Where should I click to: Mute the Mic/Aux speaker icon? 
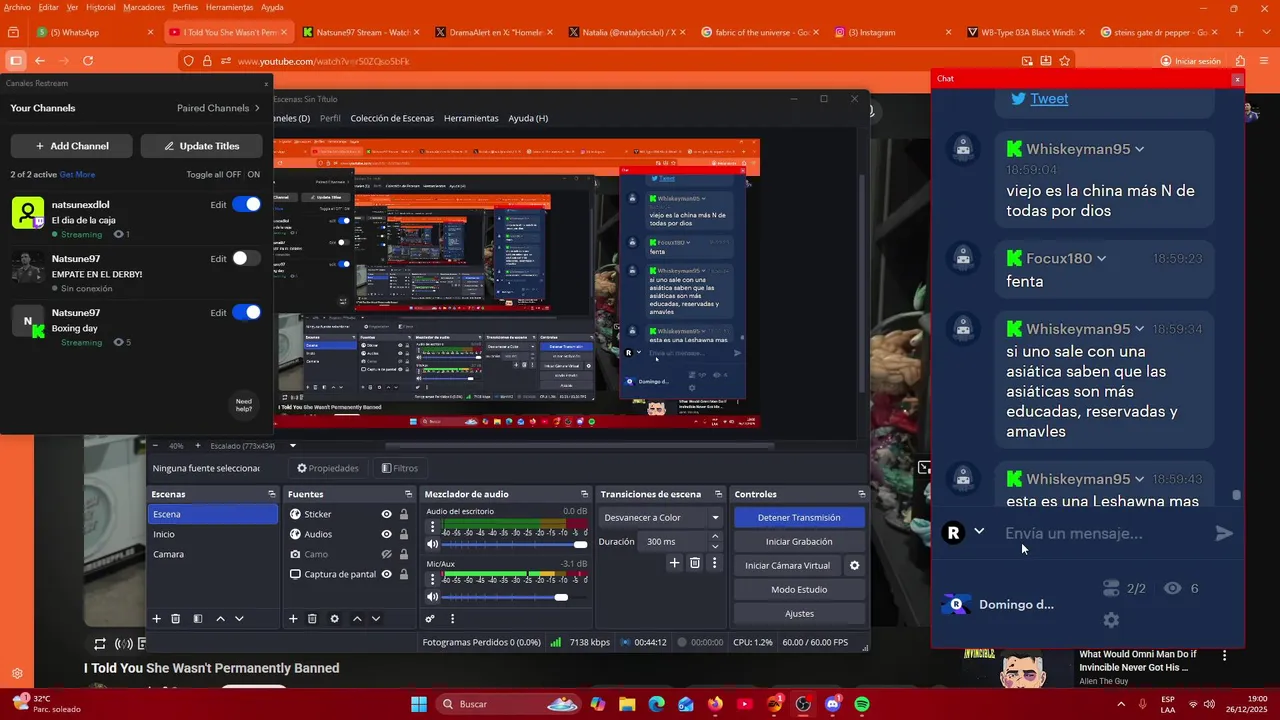(432, 597)
